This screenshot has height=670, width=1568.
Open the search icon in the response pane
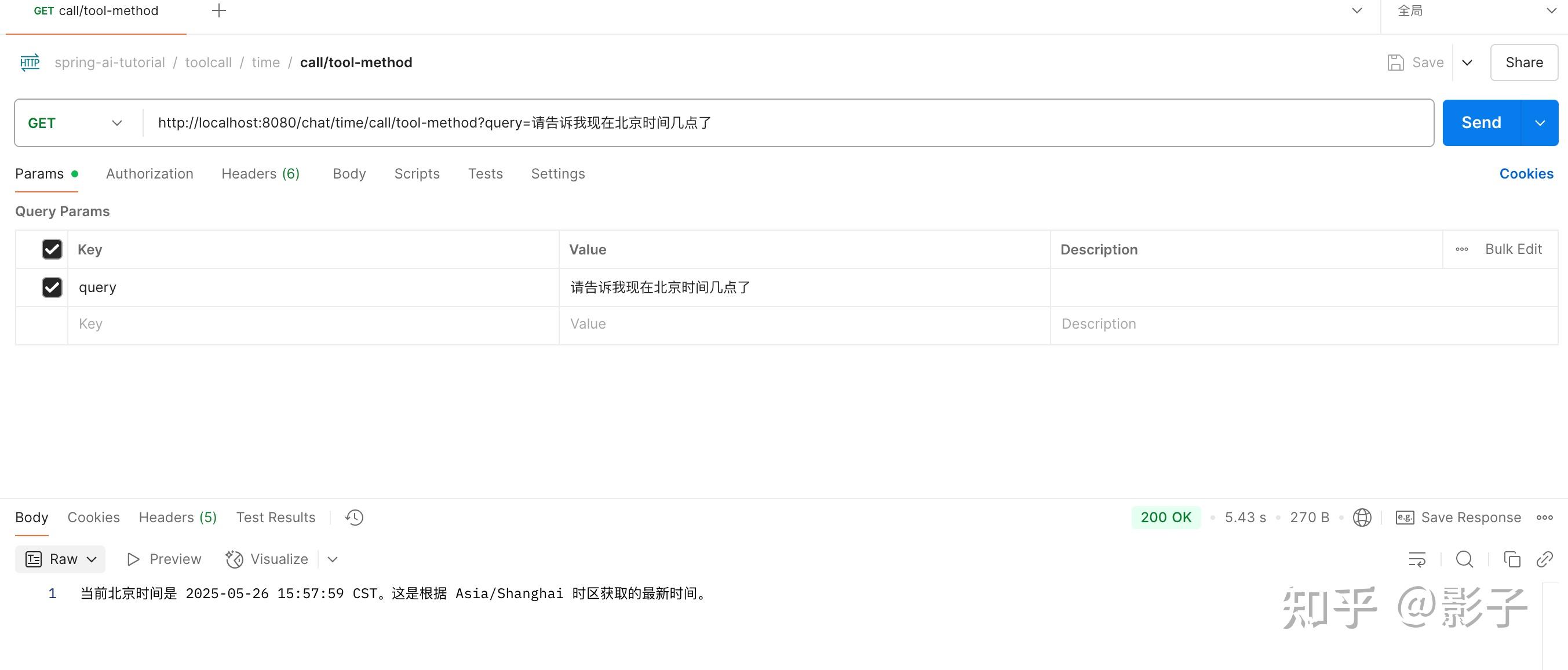1464,559
